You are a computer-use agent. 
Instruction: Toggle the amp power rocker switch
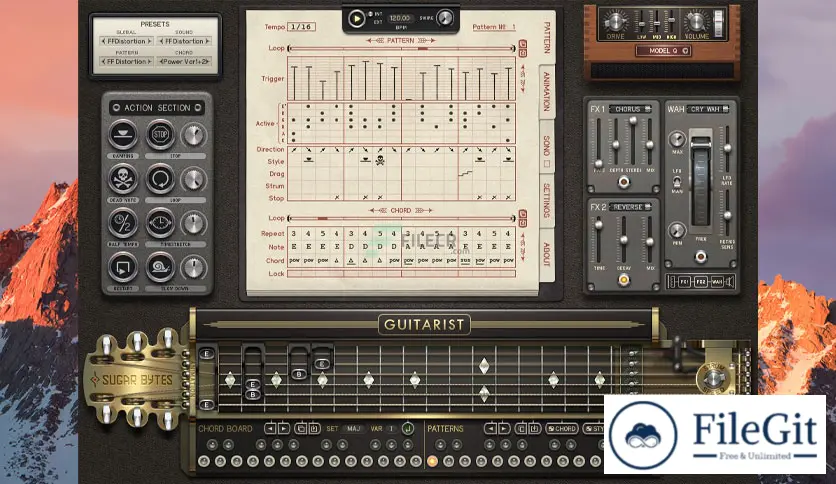point(719,23)
